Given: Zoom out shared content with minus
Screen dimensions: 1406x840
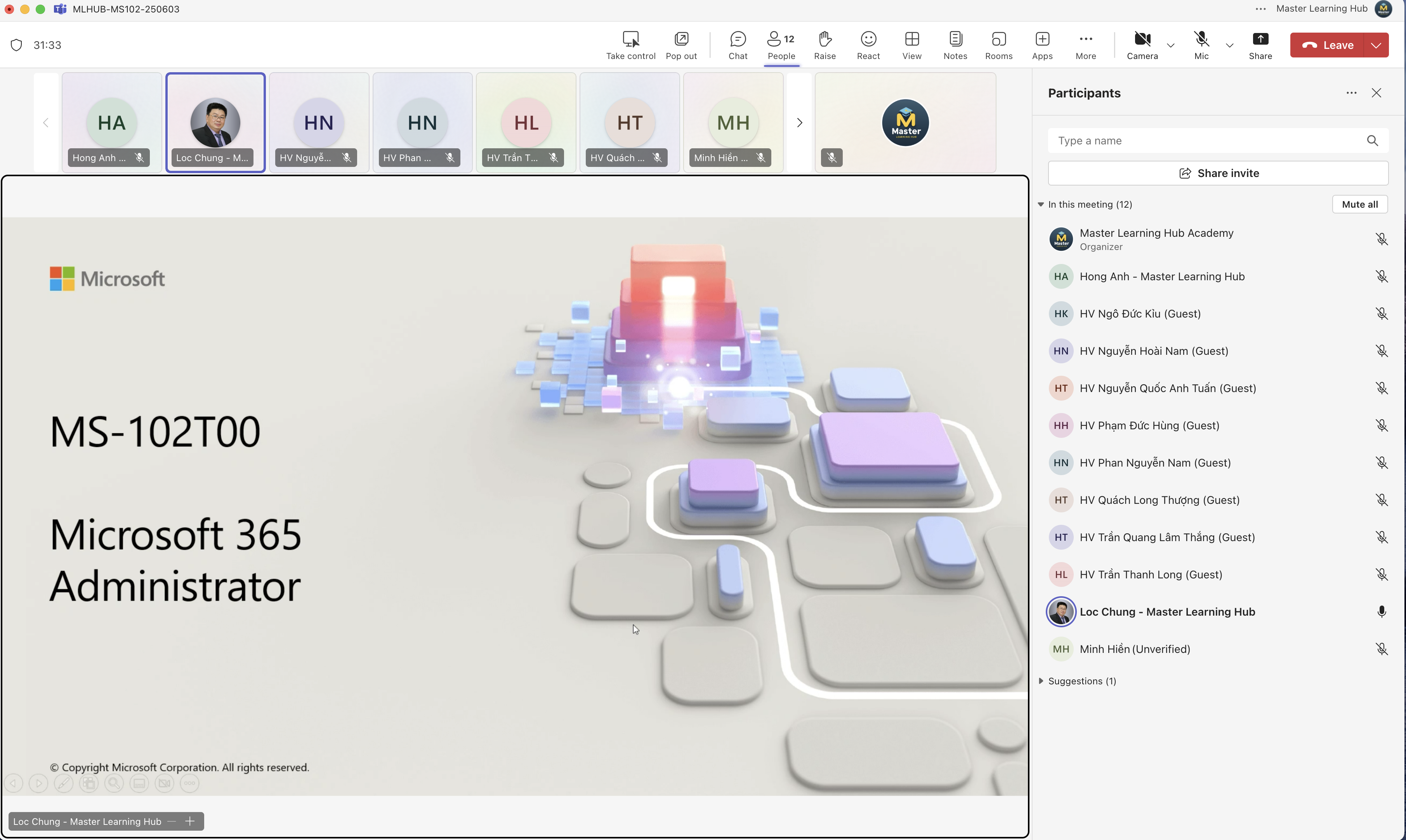Looking at the screenshot, I should [x=172, y=821].
